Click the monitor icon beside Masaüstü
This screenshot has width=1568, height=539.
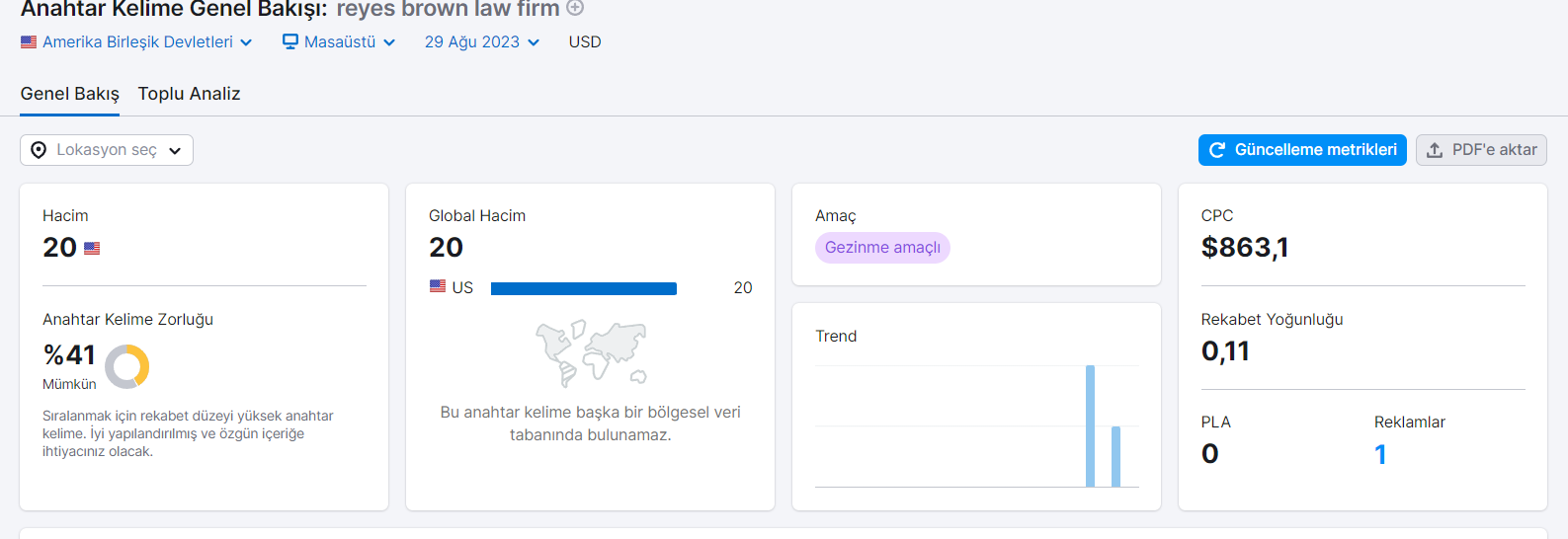290,41
